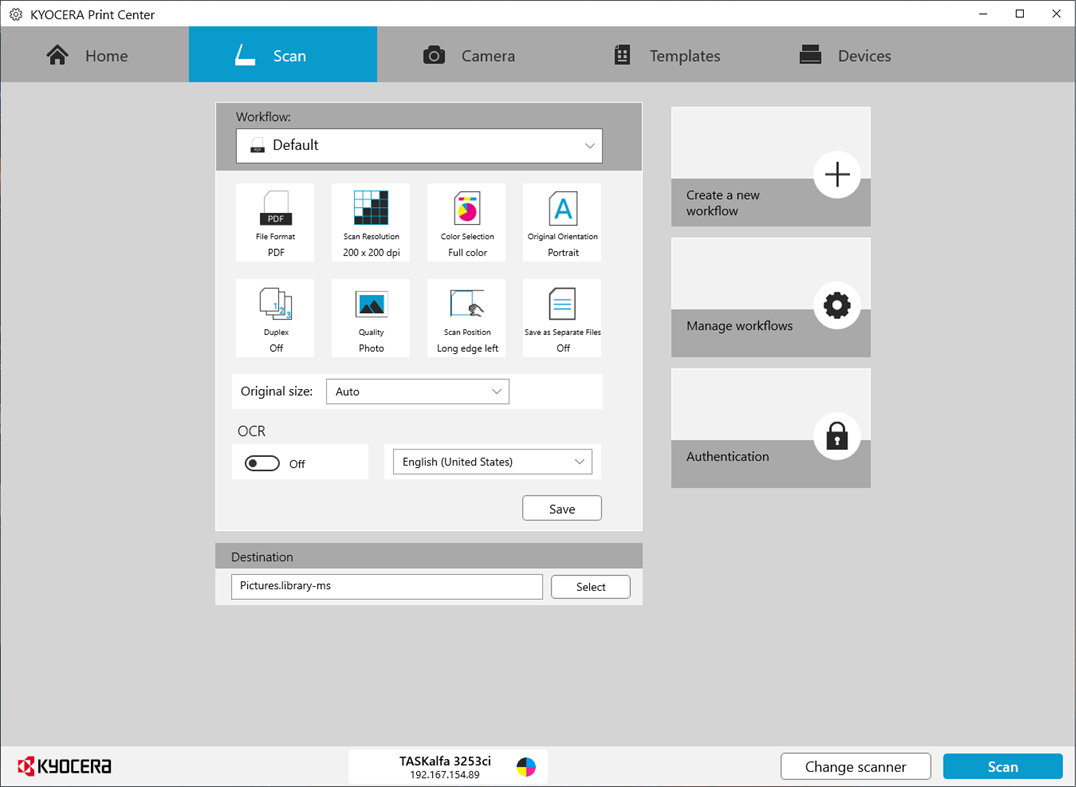
Task: Open the File Format PDF setting
Action: tap(274, 221)
